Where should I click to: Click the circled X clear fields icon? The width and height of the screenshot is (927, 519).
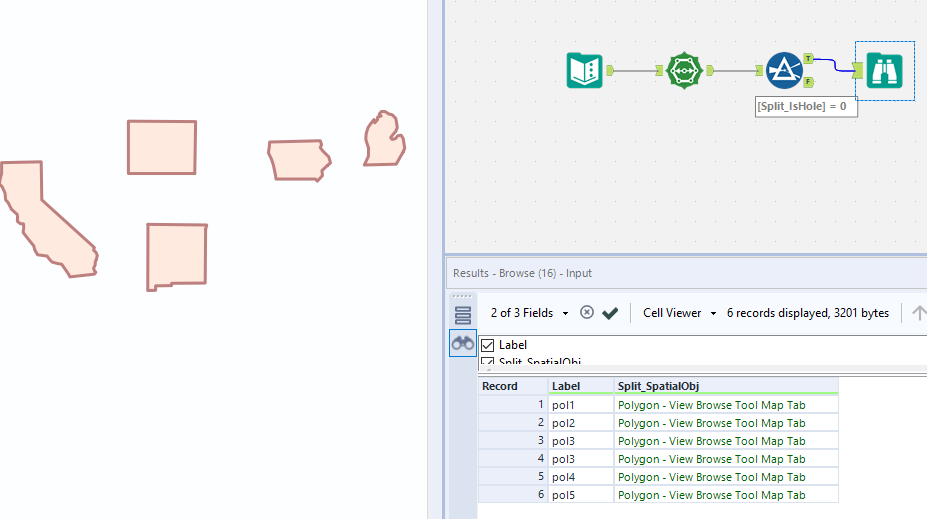coord(586,312)
